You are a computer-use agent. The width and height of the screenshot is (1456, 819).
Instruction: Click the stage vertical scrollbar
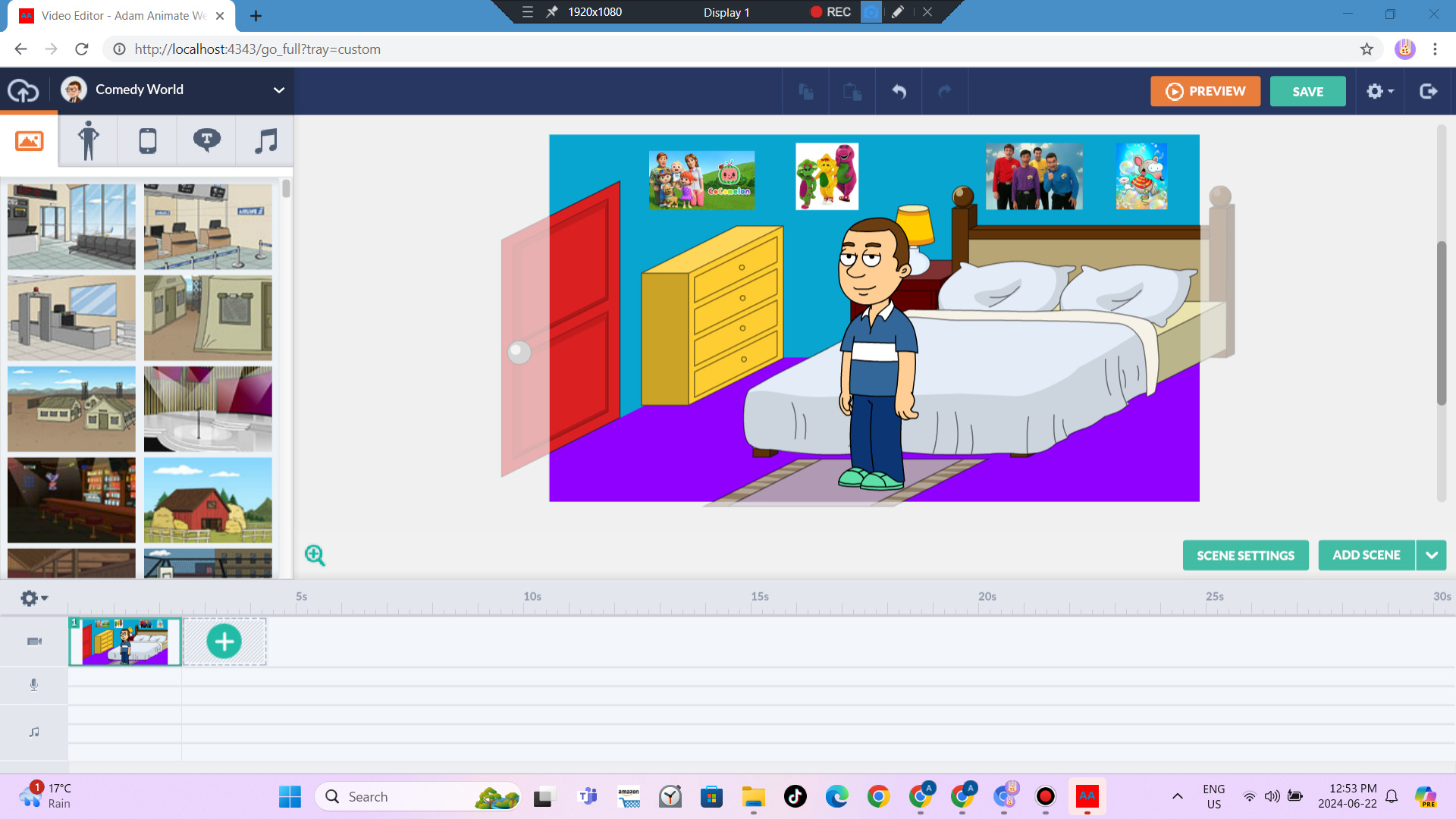point(1441,324)
